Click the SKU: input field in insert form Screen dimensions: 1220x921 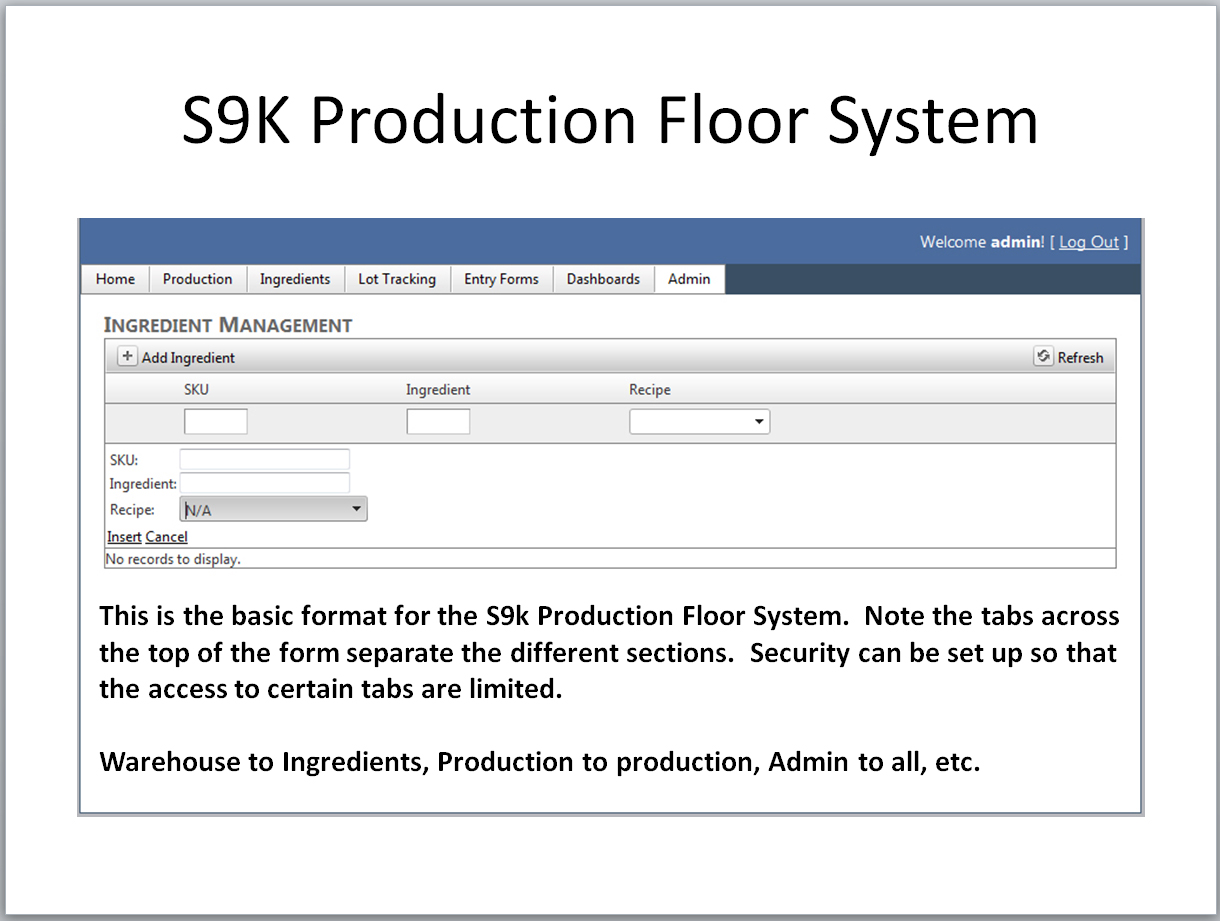(x=265, y=460)
